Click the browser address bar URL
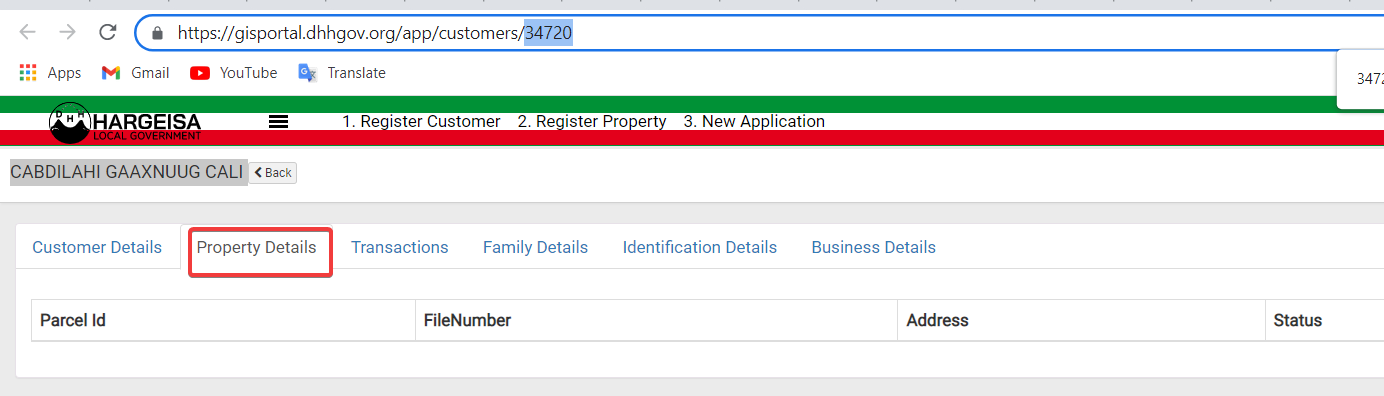1384x396 pixels. coord(375,33)
